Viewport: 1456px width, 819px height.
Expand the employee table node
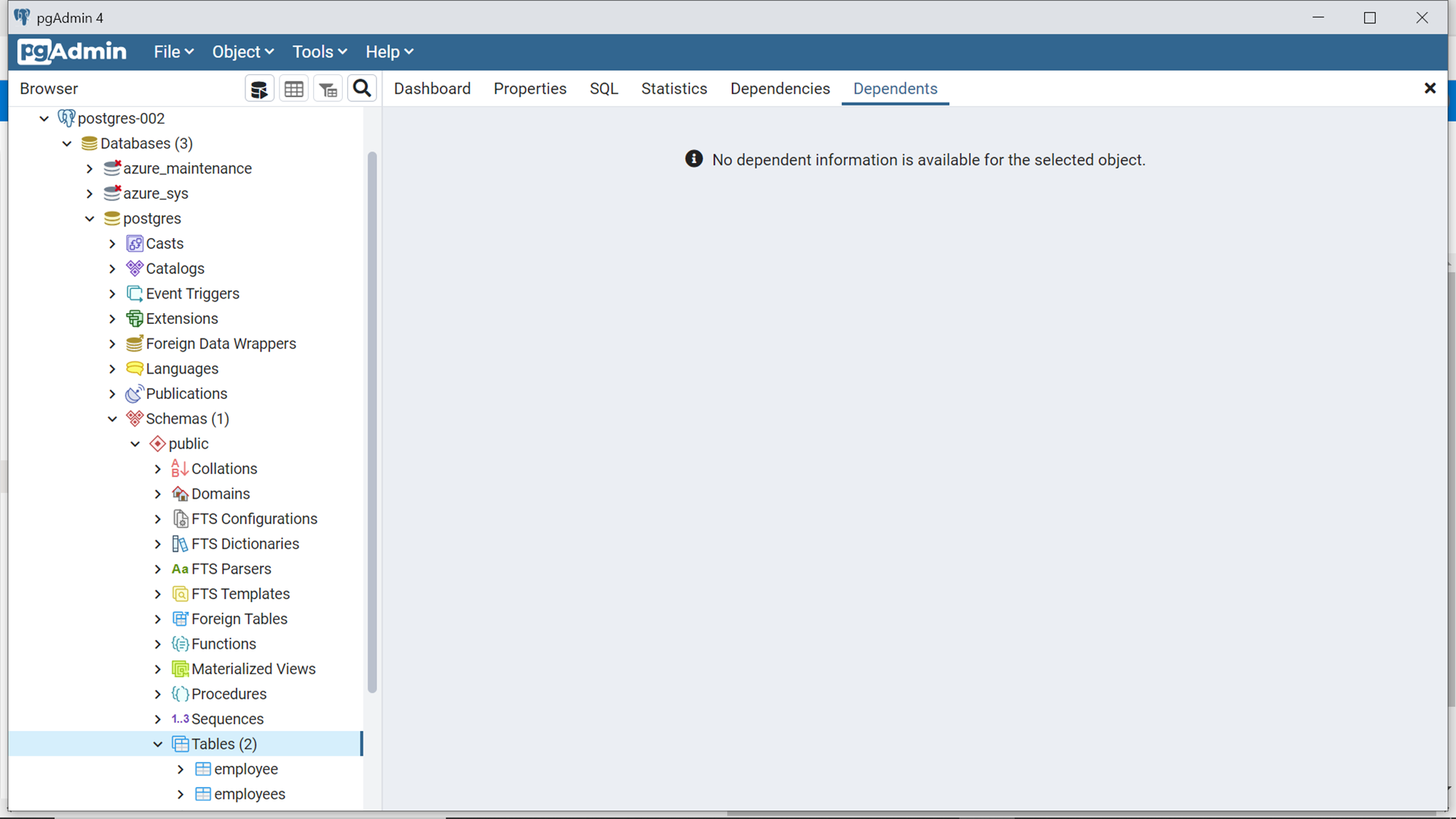[181, 769]
